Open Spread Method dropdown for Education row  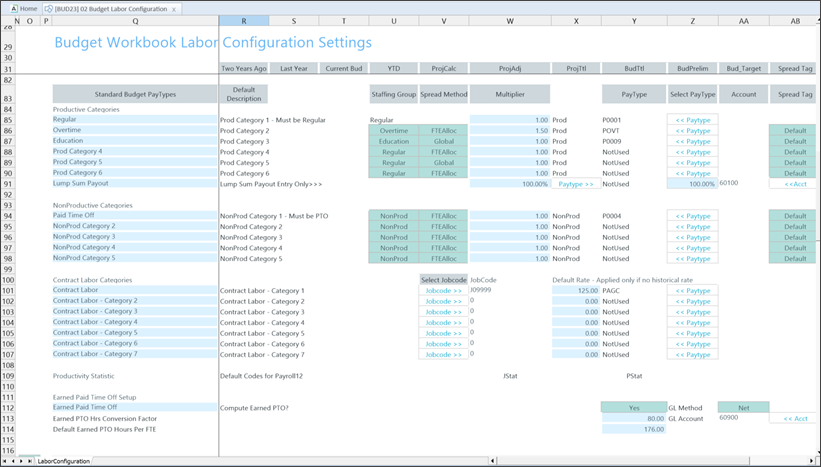444,142
